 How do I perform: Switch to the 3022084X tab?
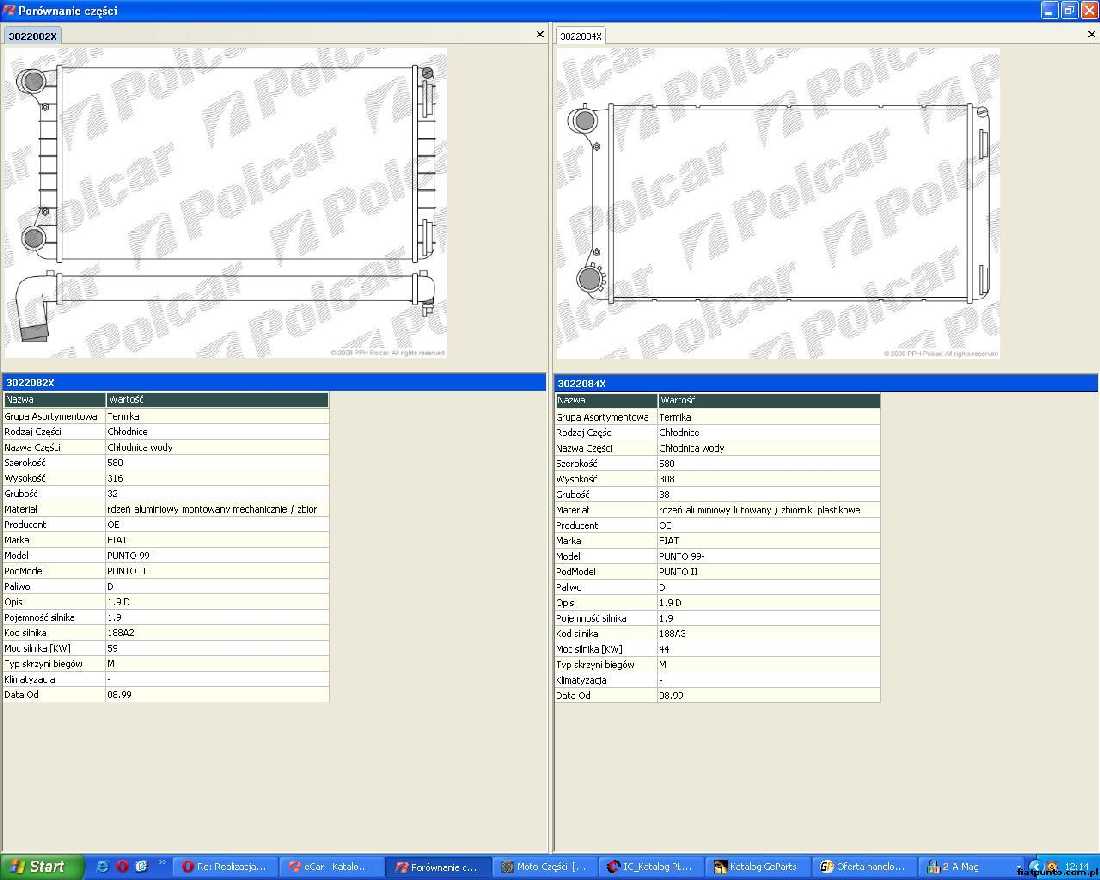tap(581, 36)
